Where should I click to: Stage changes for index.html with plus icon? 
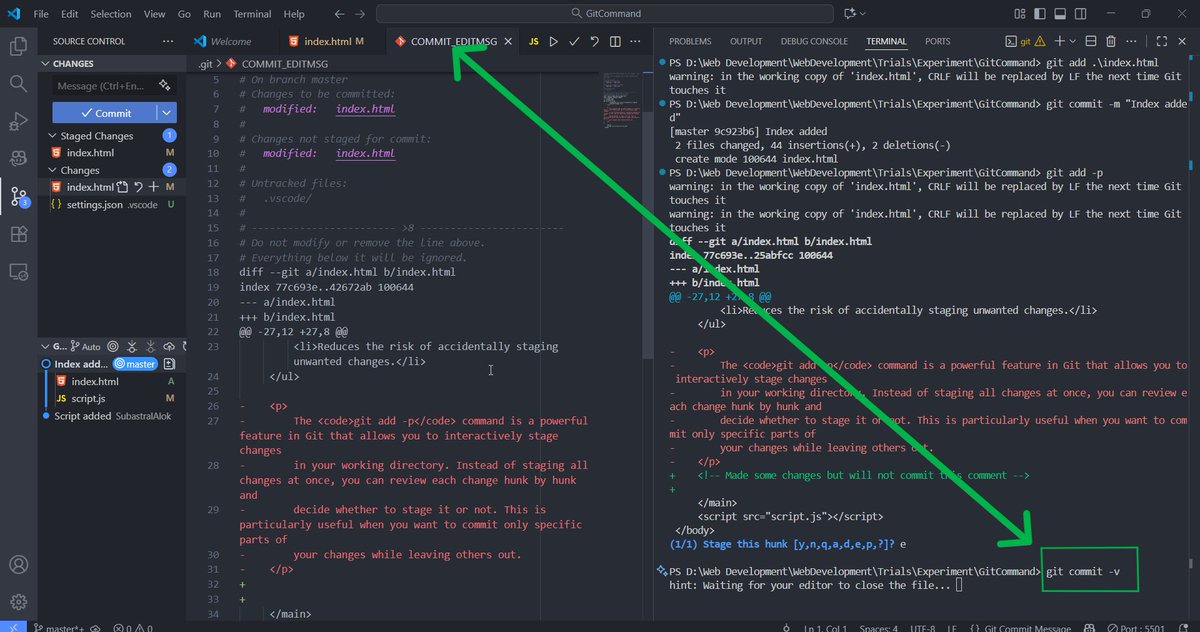point(153,187)
